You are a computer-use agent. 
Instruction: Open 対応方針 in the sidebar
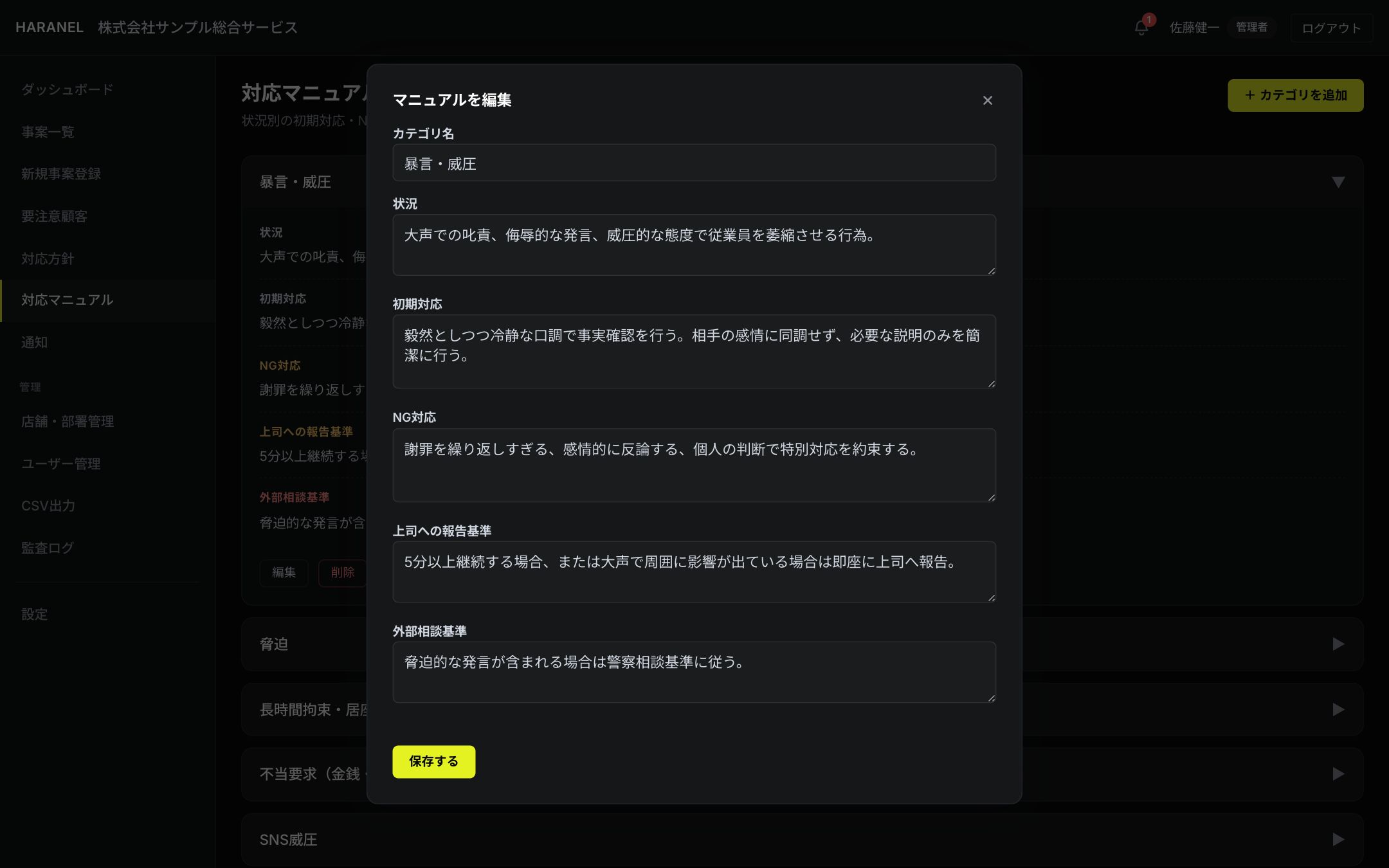pyautogui.click(x=107, y=258)
